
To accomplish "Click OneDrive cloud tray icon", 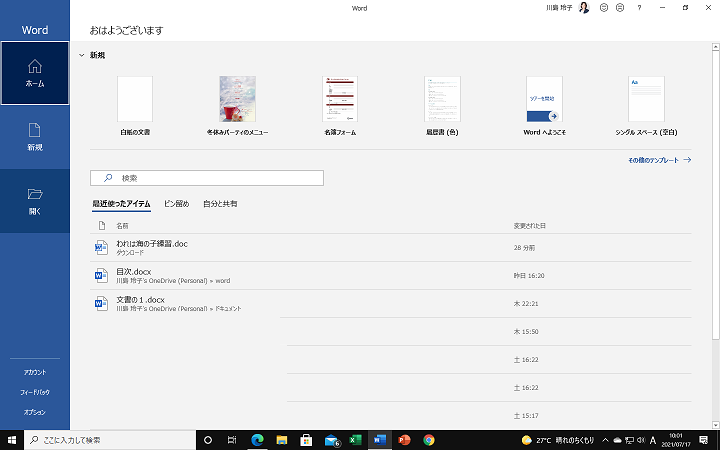I will tap(618, 440).
